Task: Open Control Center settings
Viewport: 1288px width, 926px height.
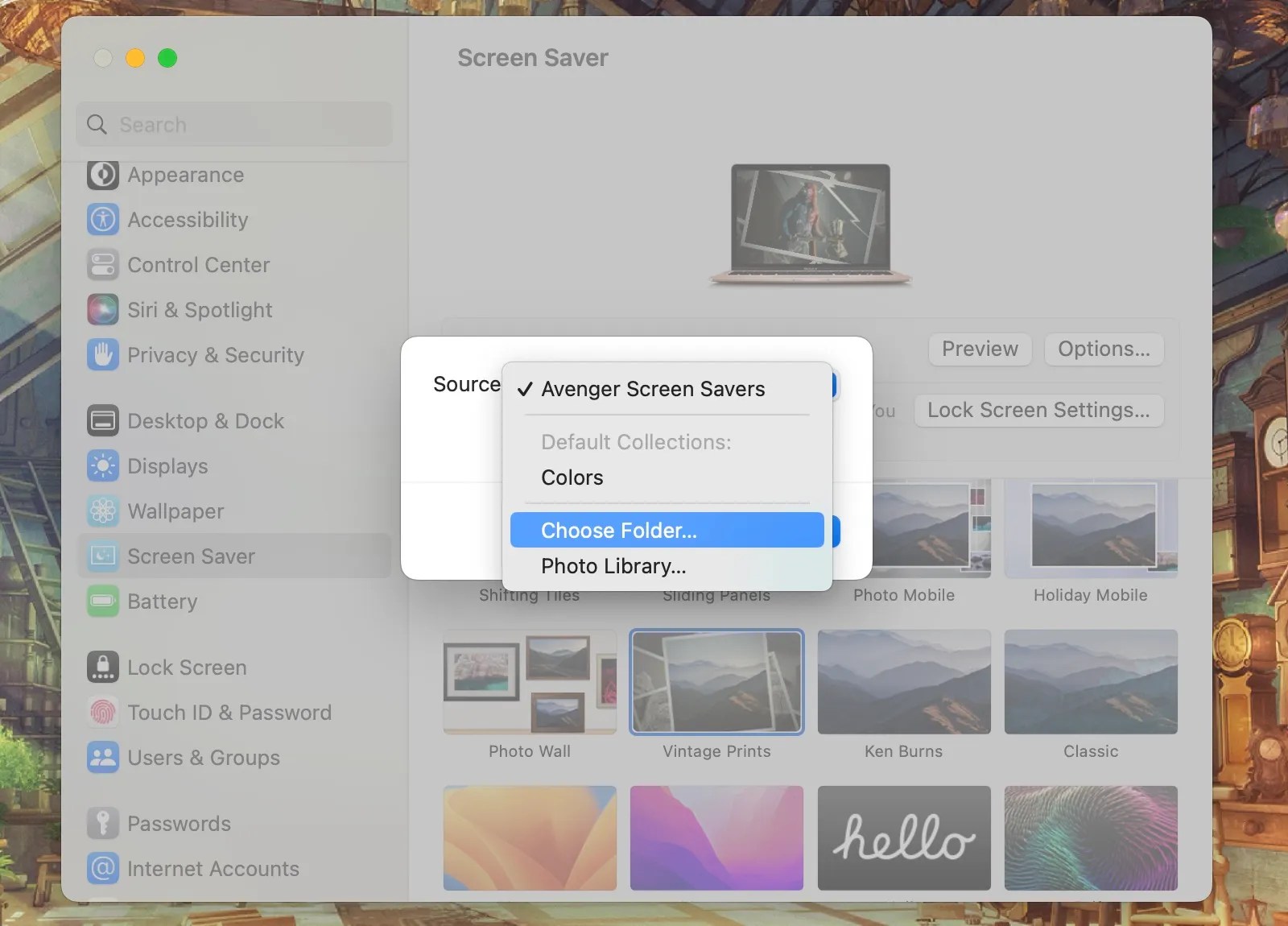Action: click(x=103, y=264)
